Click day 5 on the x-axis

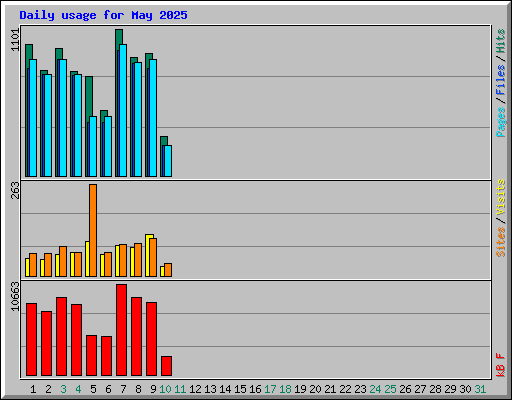(x=93, y=389)
